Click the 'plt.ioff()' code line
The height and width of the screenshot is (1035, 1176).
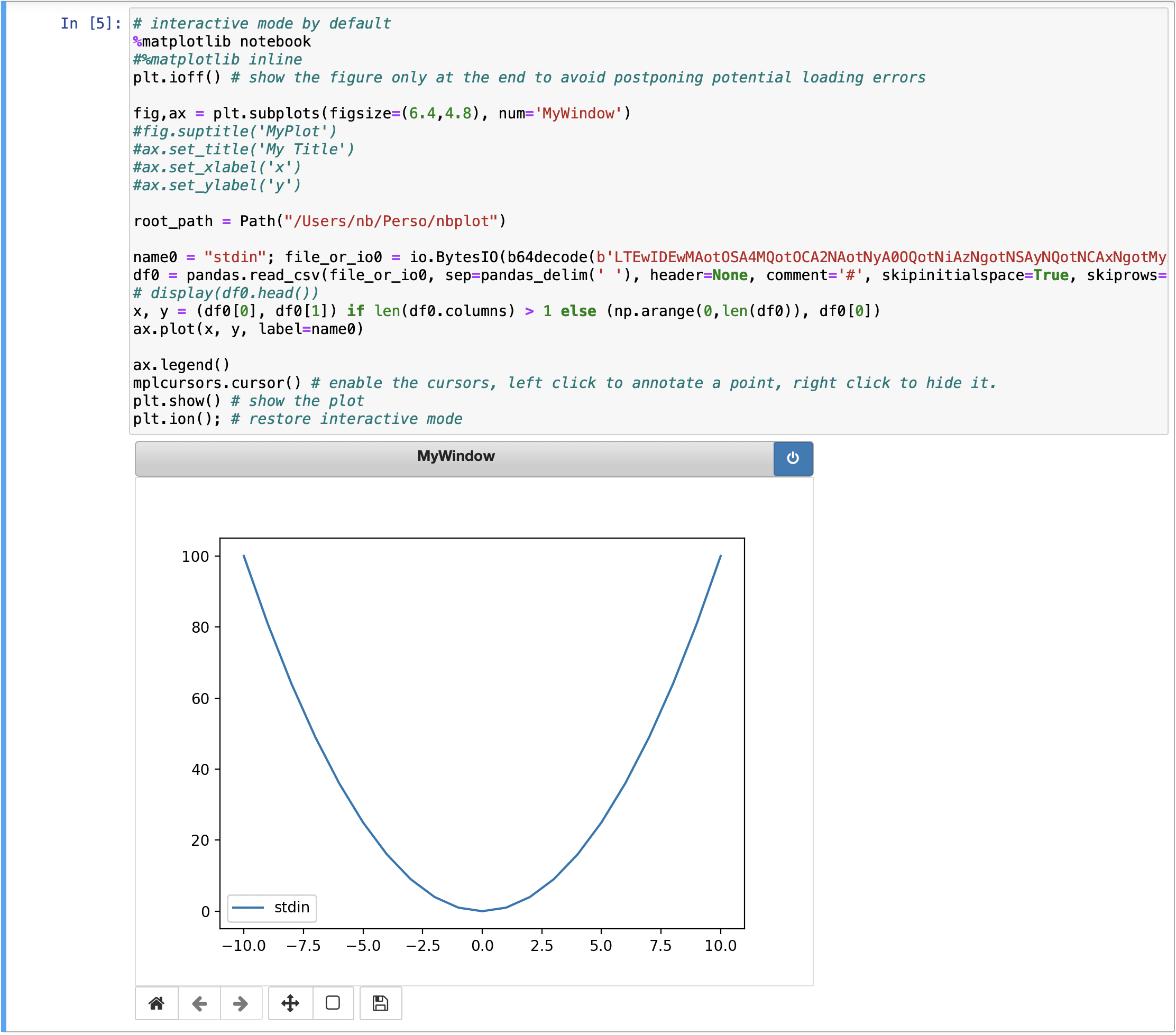coord(529,78)
